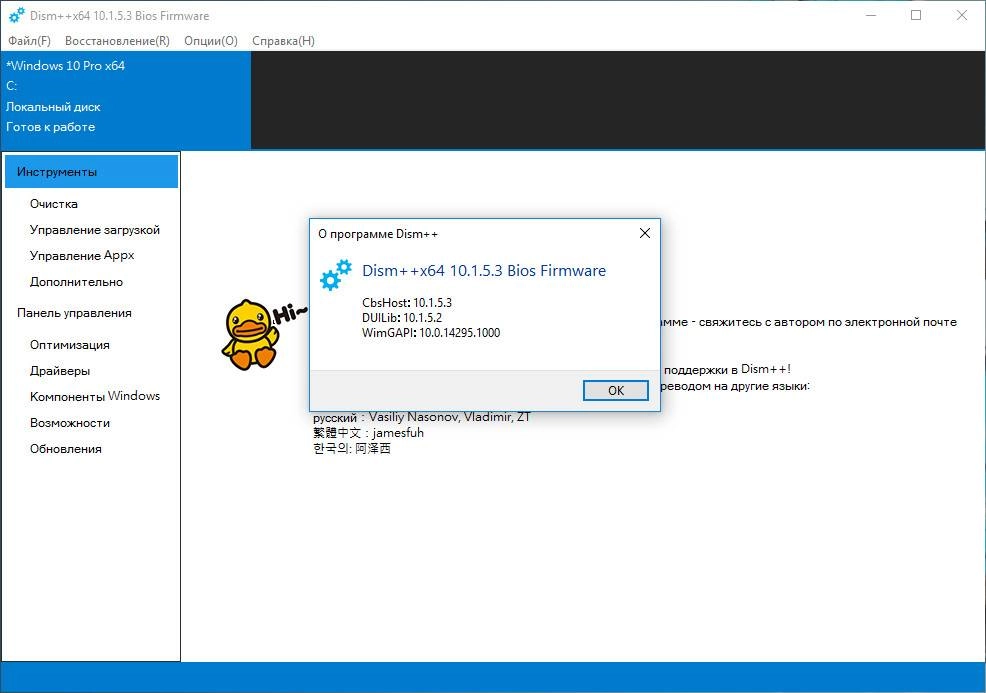Open the Восстановление(R) menu
This screenshot has height=693, width=986.
coord(117,41)
